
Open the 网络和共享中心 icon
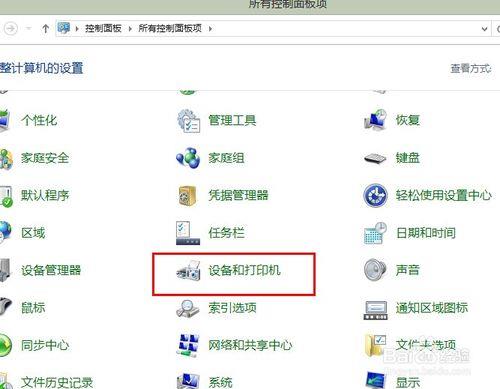(188, 346)
